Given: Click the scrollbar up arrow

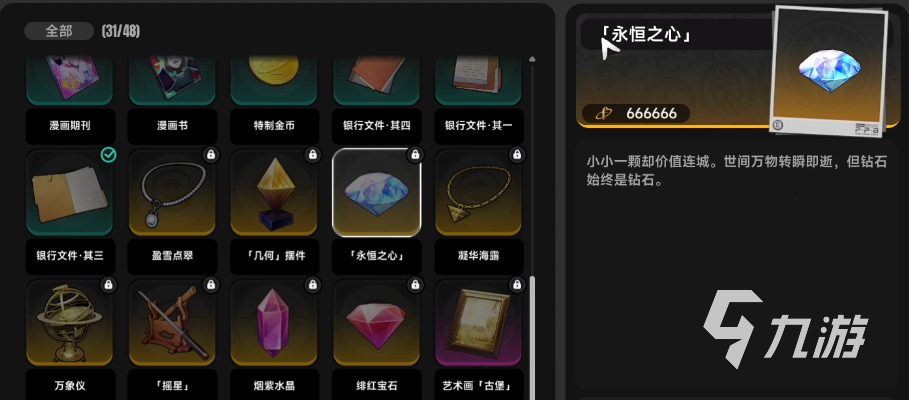Looking at the screenshot, I should [532, 59].
